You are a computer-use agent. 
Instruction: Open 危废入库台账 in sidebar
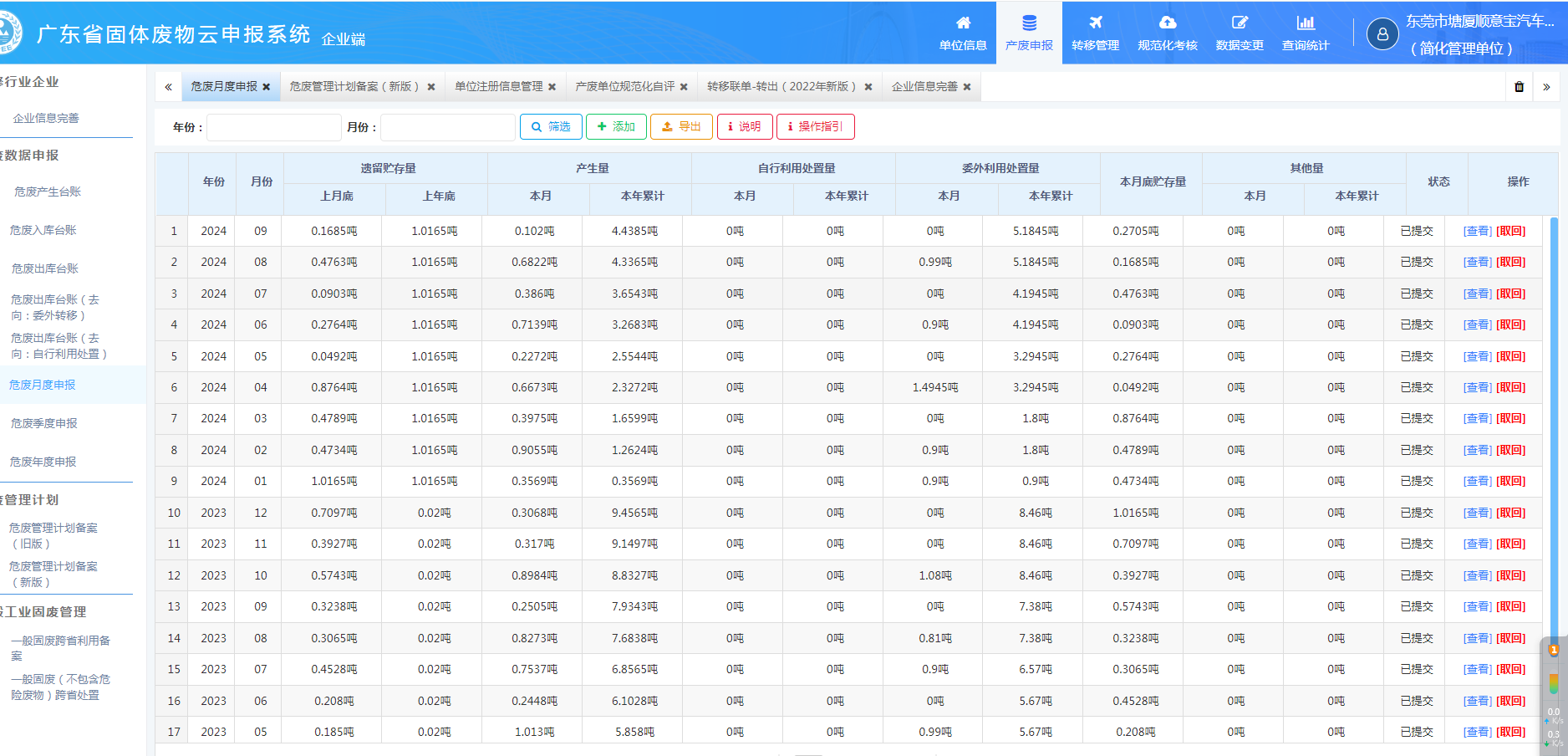coord(43,231)
